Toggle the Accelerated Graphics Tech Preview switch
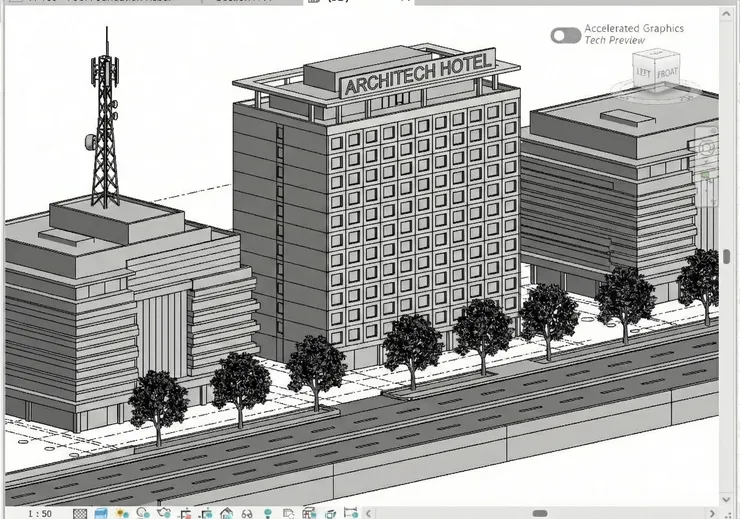The image size is (740, 519). pyautogui.click(x=565, y=35)
